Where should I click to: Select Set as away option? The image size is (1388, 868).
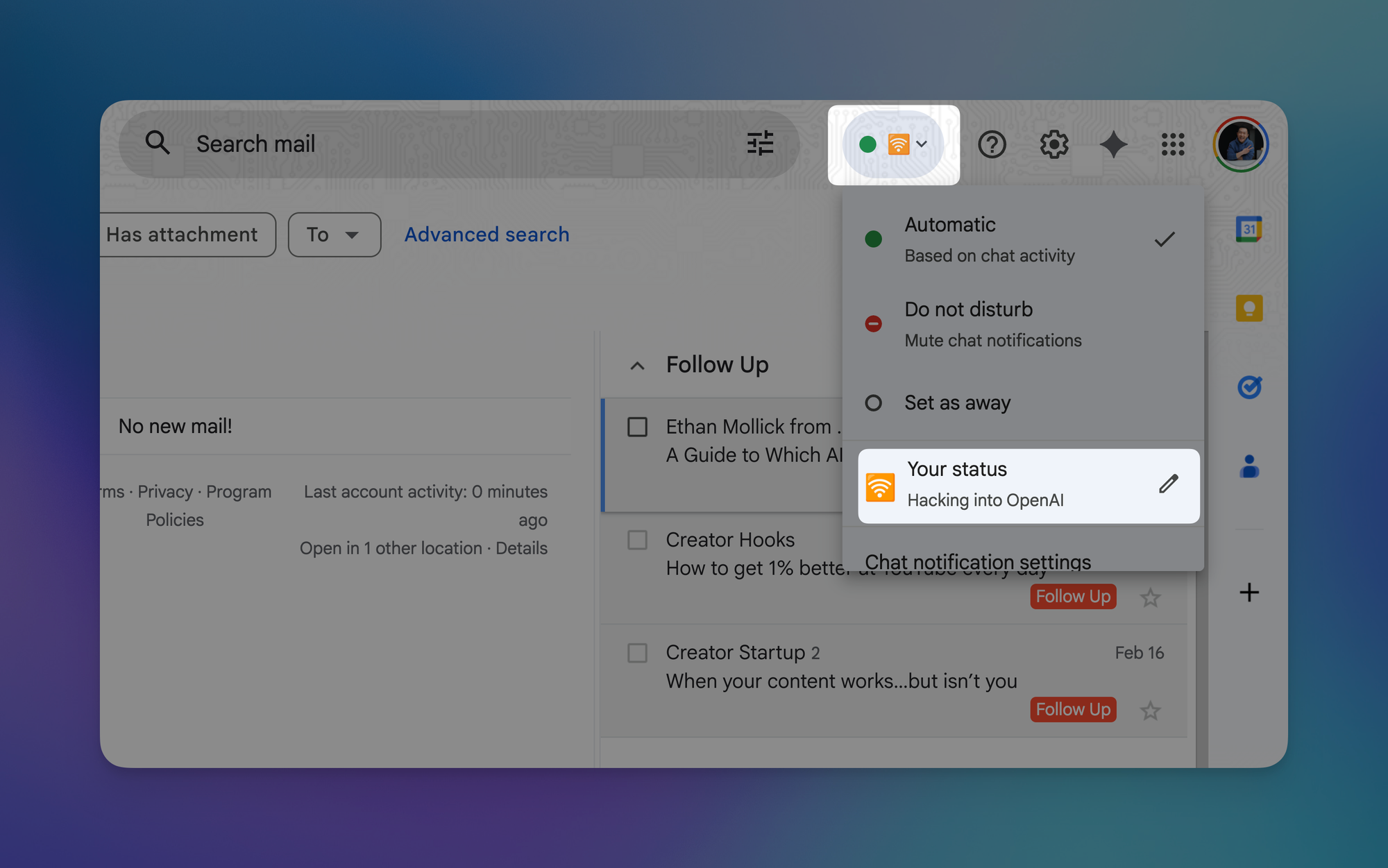point(957,402)
